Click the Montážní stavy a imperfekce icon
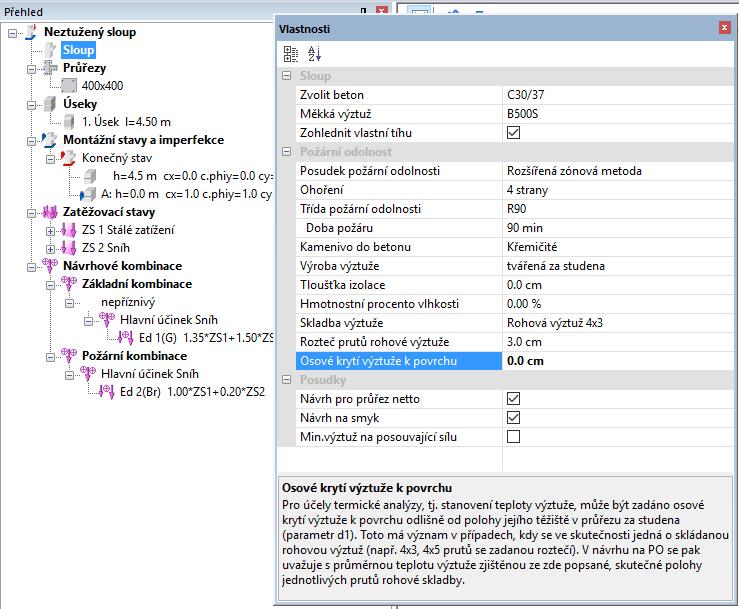The image size is (739, 609). click(x=49, y=140)
